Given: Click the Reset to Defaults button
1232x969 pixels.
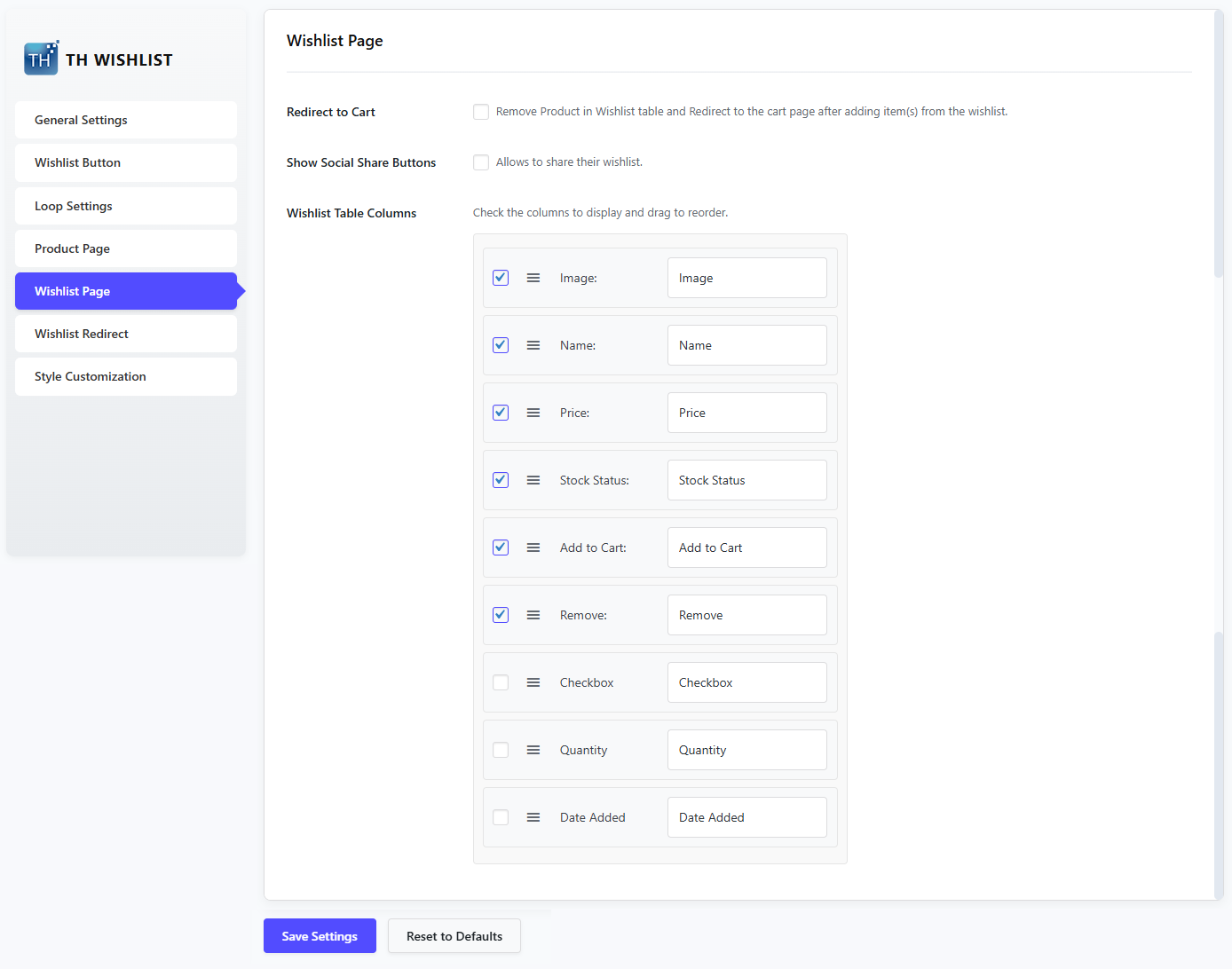Looking at the screenshot, I should tap(454, 936).
